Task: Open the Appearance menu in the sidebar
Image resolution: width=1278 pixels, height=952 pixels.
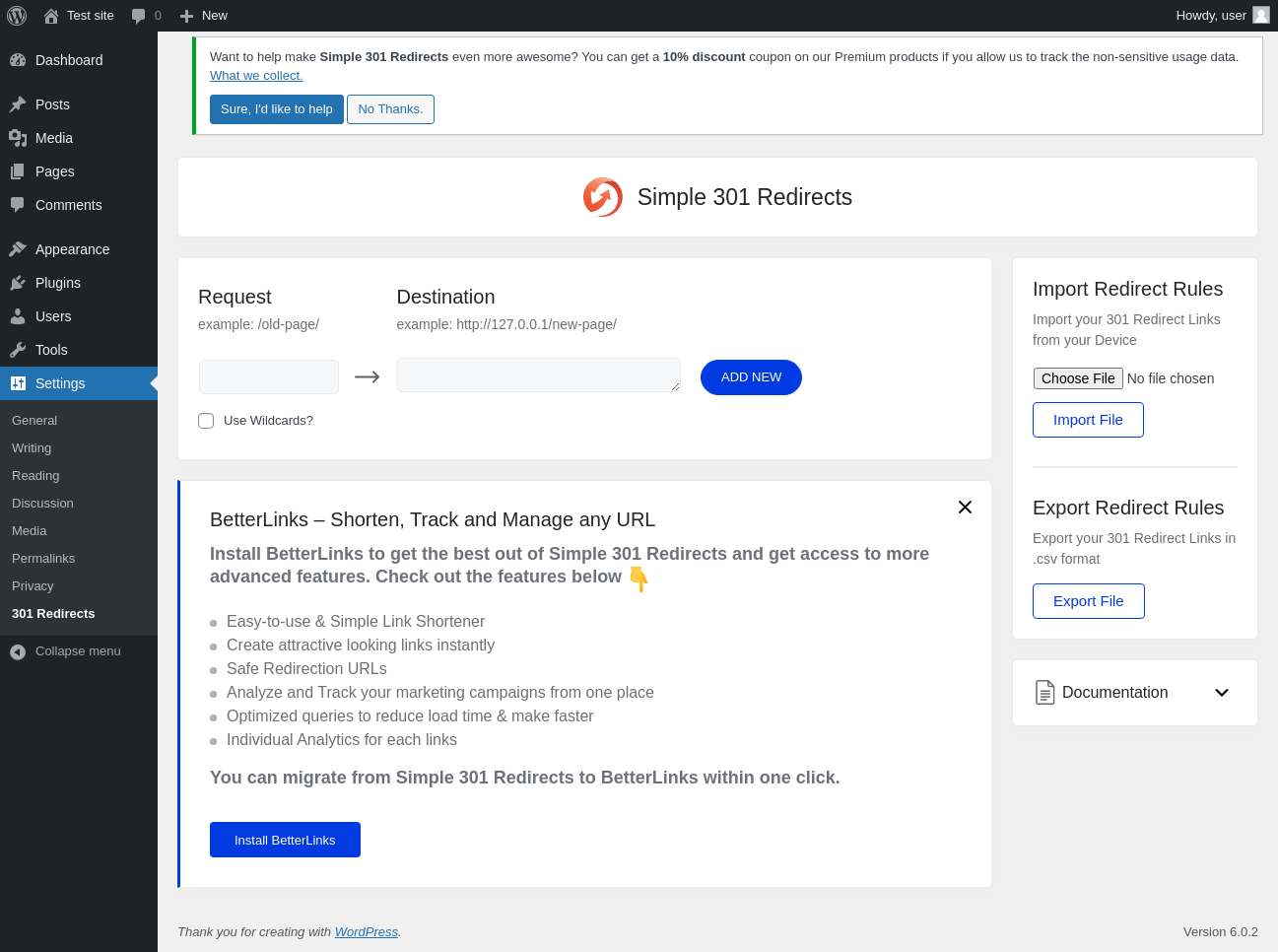Action: (72, 249)
